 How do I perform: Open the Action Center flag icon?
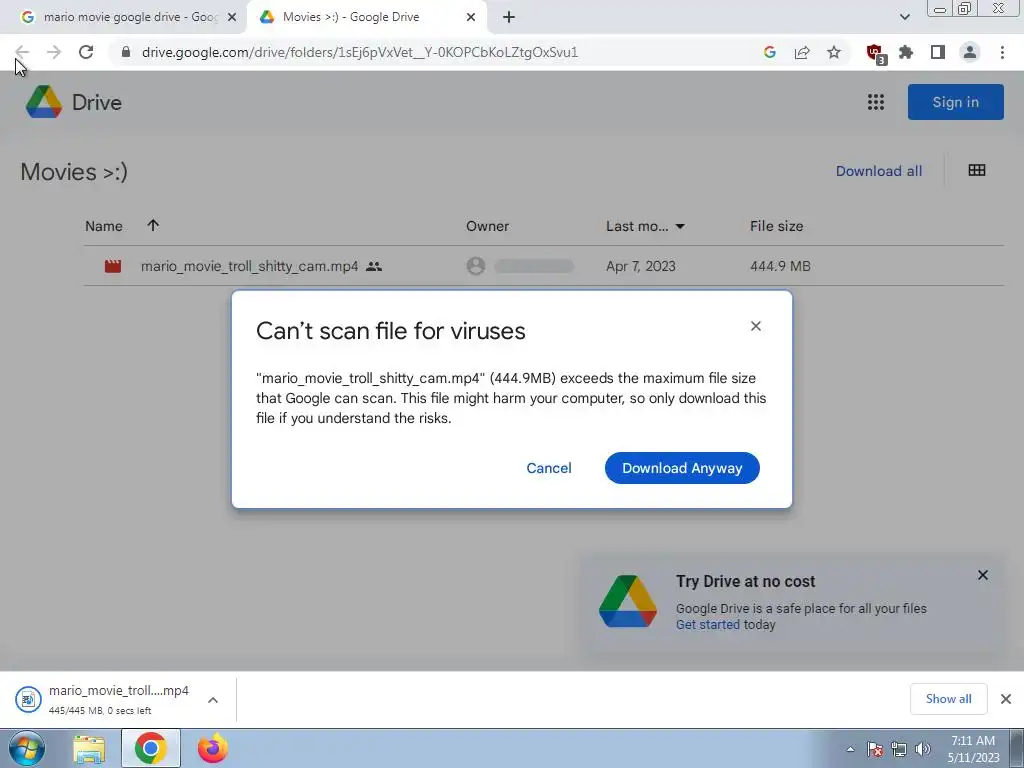click(x=875, y=749)
